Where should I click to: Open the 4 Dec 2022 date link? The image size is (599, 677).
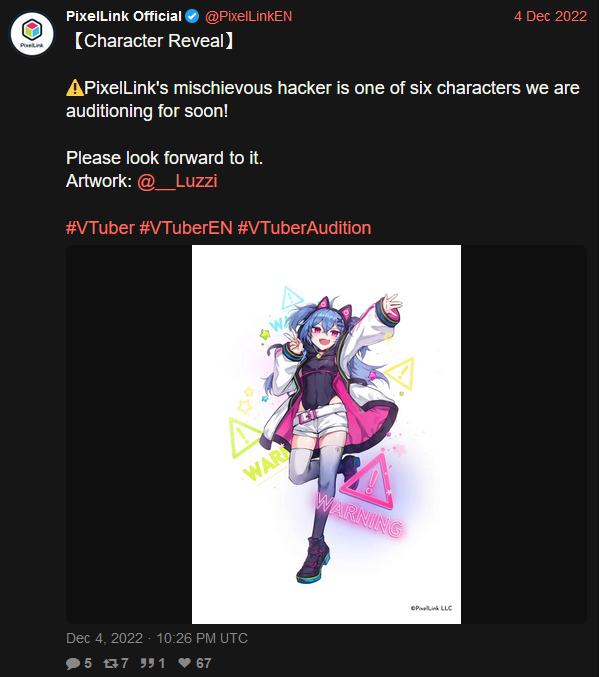(550, 16)
